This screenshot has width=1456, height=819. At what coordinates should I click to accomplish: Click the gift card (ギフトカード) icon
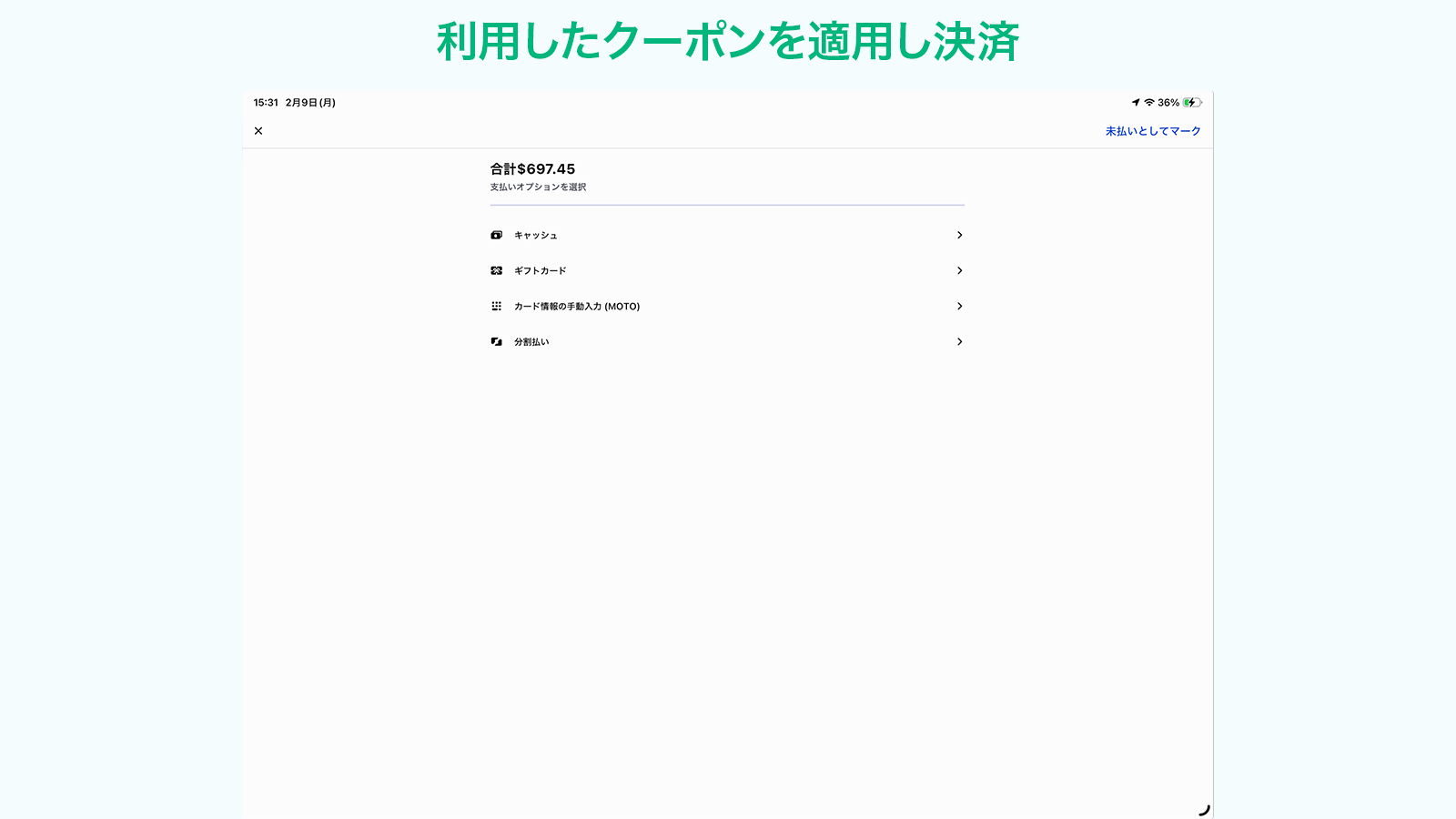(496, 270)
